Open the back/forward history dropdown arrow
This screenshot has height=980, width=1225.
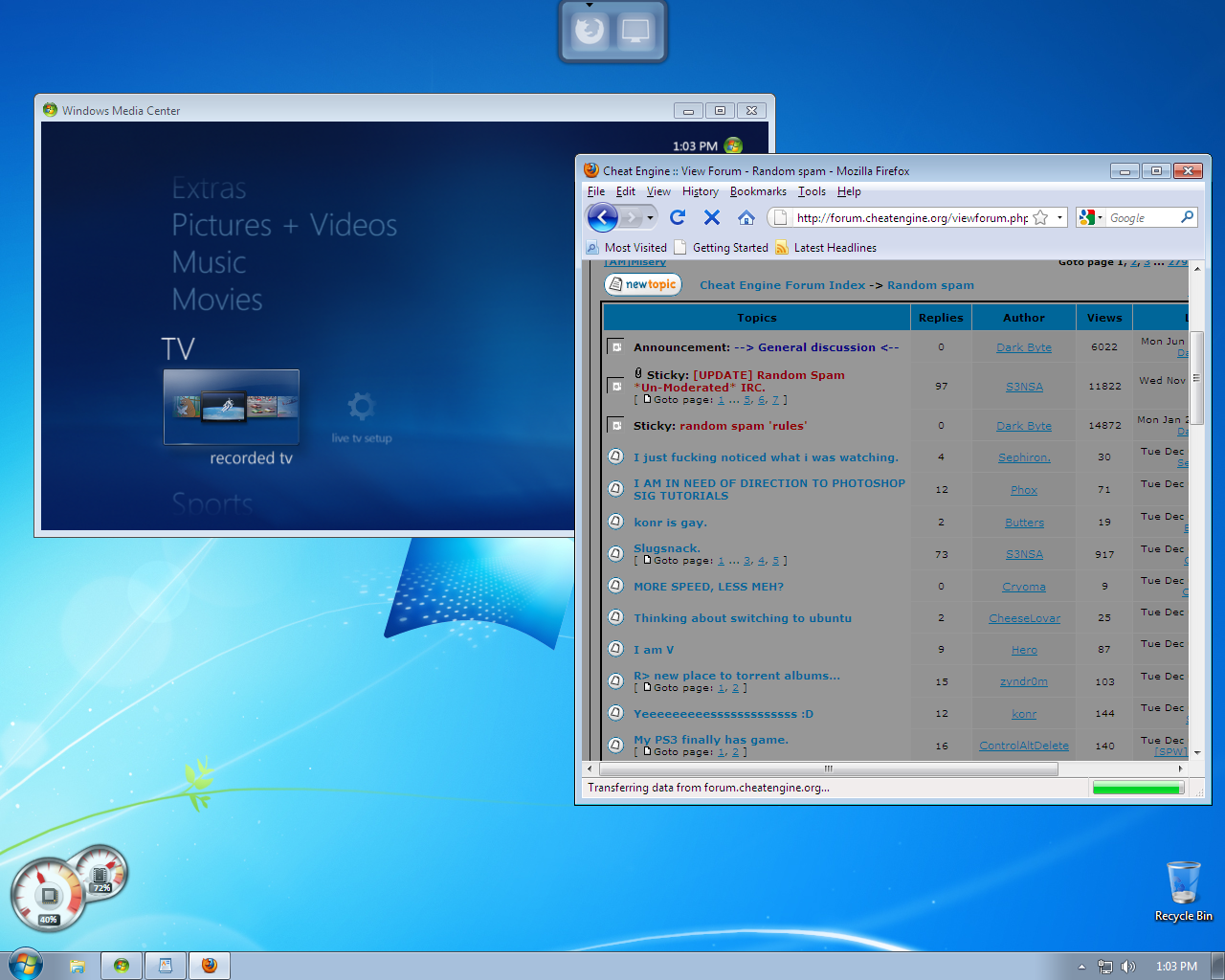[651, 218]
